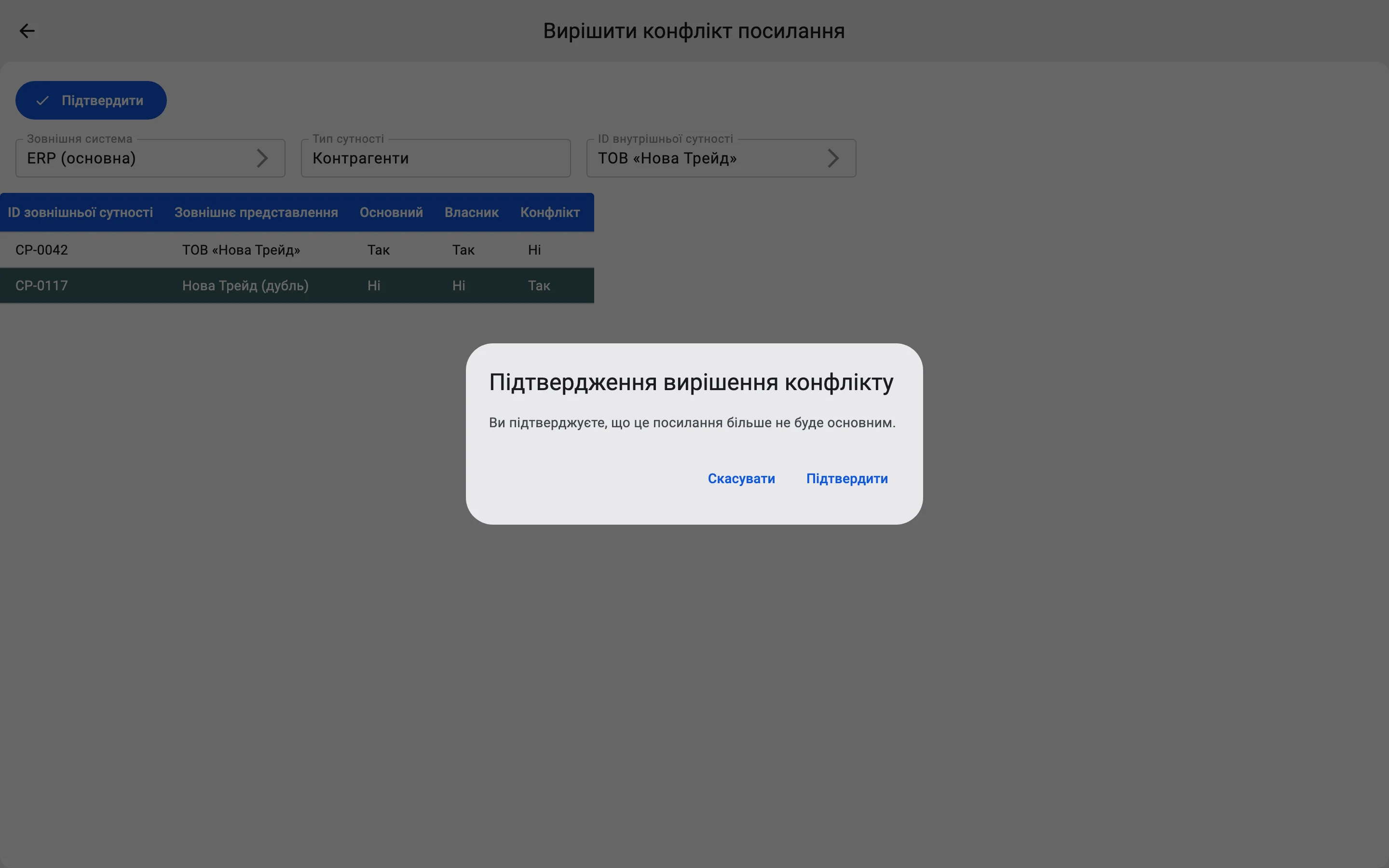The image size is (1389, 868).
Task: Click Ні in Конфлікт column of CP-0042
Action: point(534,250)
